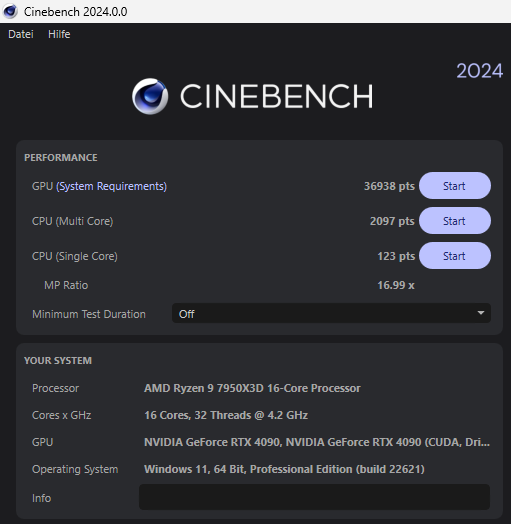511x524 pixels.
Task: Start the CPU Single Core test
Action: 455,256
